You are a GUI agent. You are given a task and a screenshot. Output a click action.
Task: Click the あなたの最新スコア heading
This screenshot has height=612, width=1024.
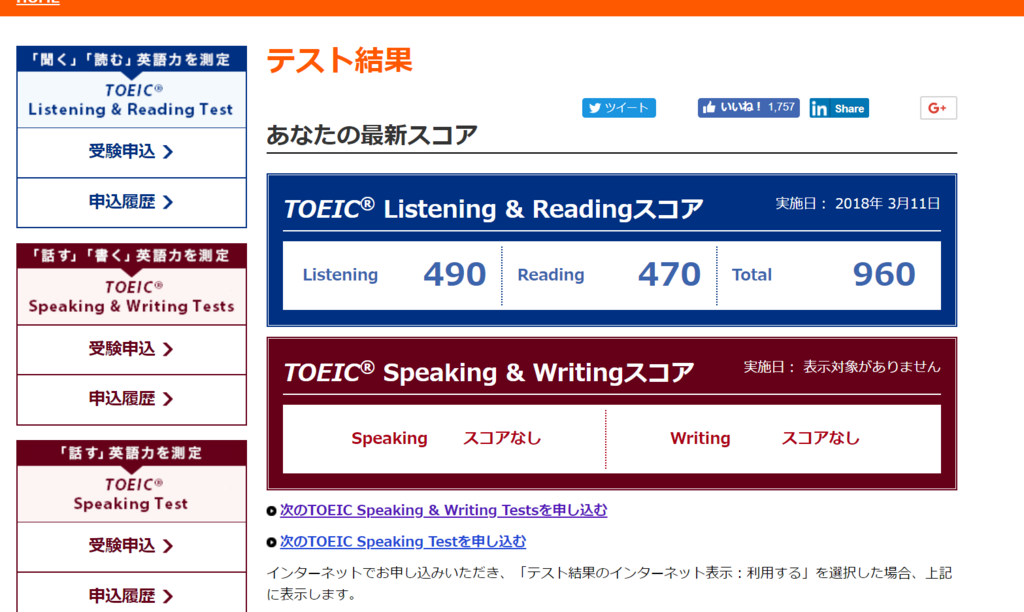point(372,135)
